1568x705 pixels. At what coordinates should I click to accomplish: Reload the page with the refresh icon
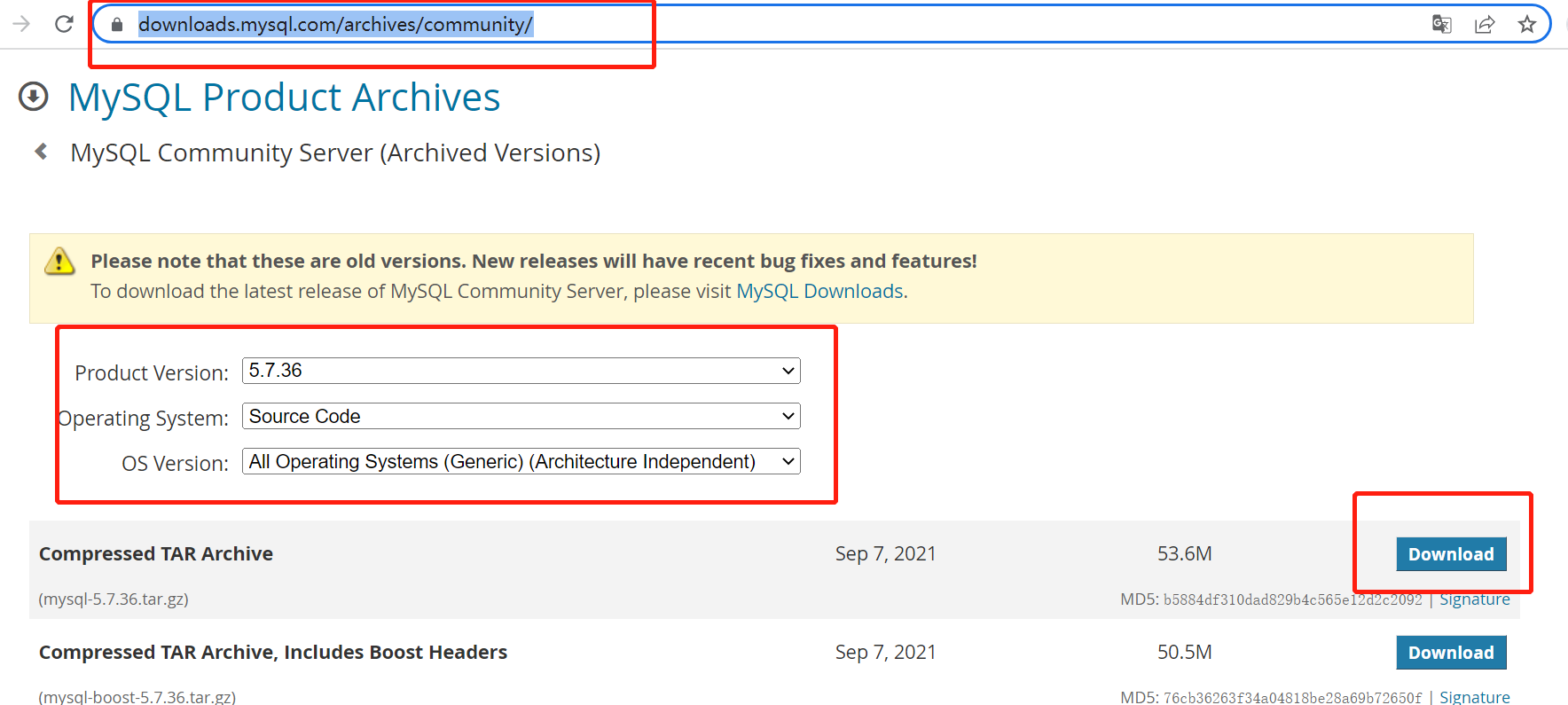click(64, 24)
